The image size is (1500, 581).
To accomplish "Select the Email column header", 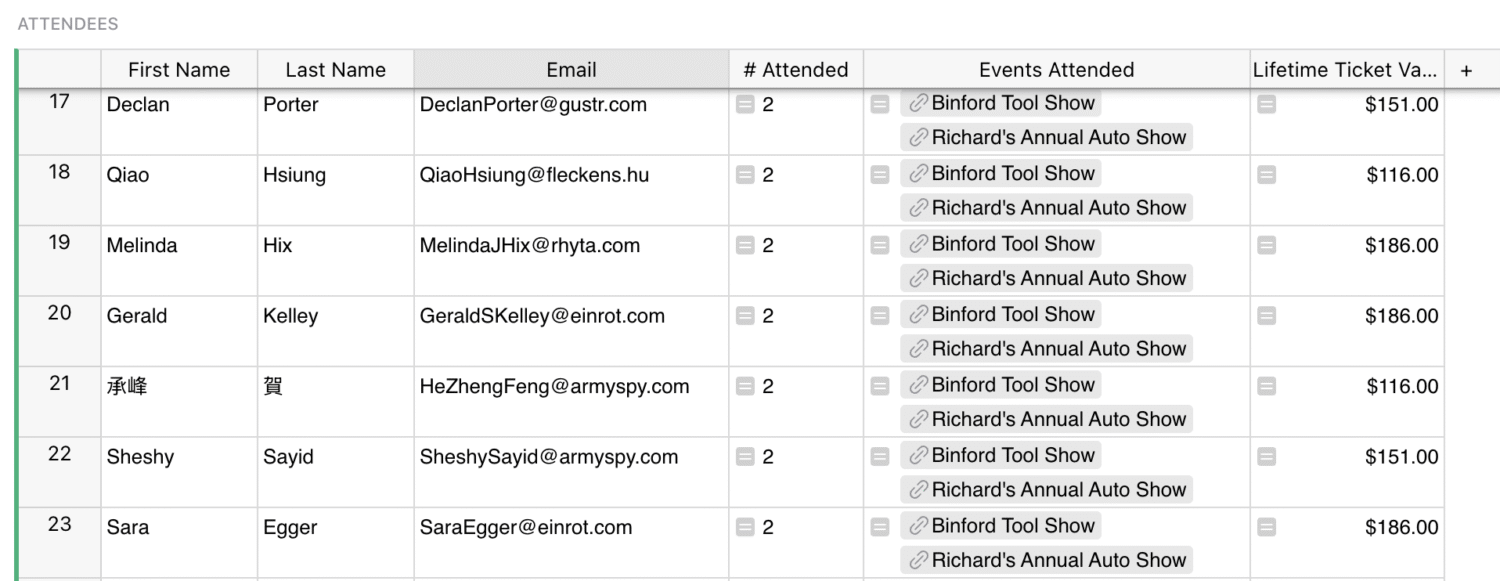I will [571, 70].
